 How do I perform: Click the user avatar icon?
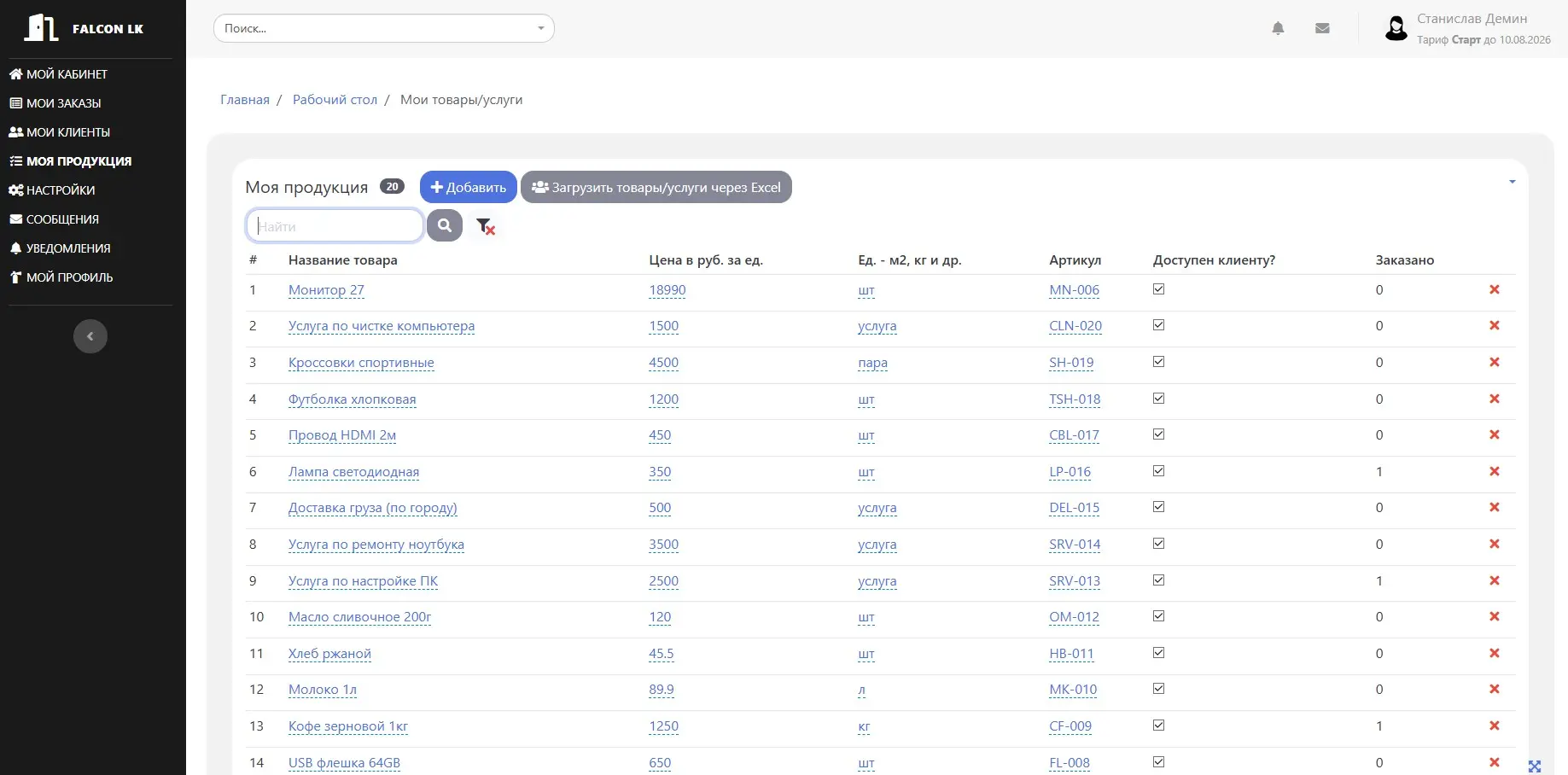coord(1396,28)
